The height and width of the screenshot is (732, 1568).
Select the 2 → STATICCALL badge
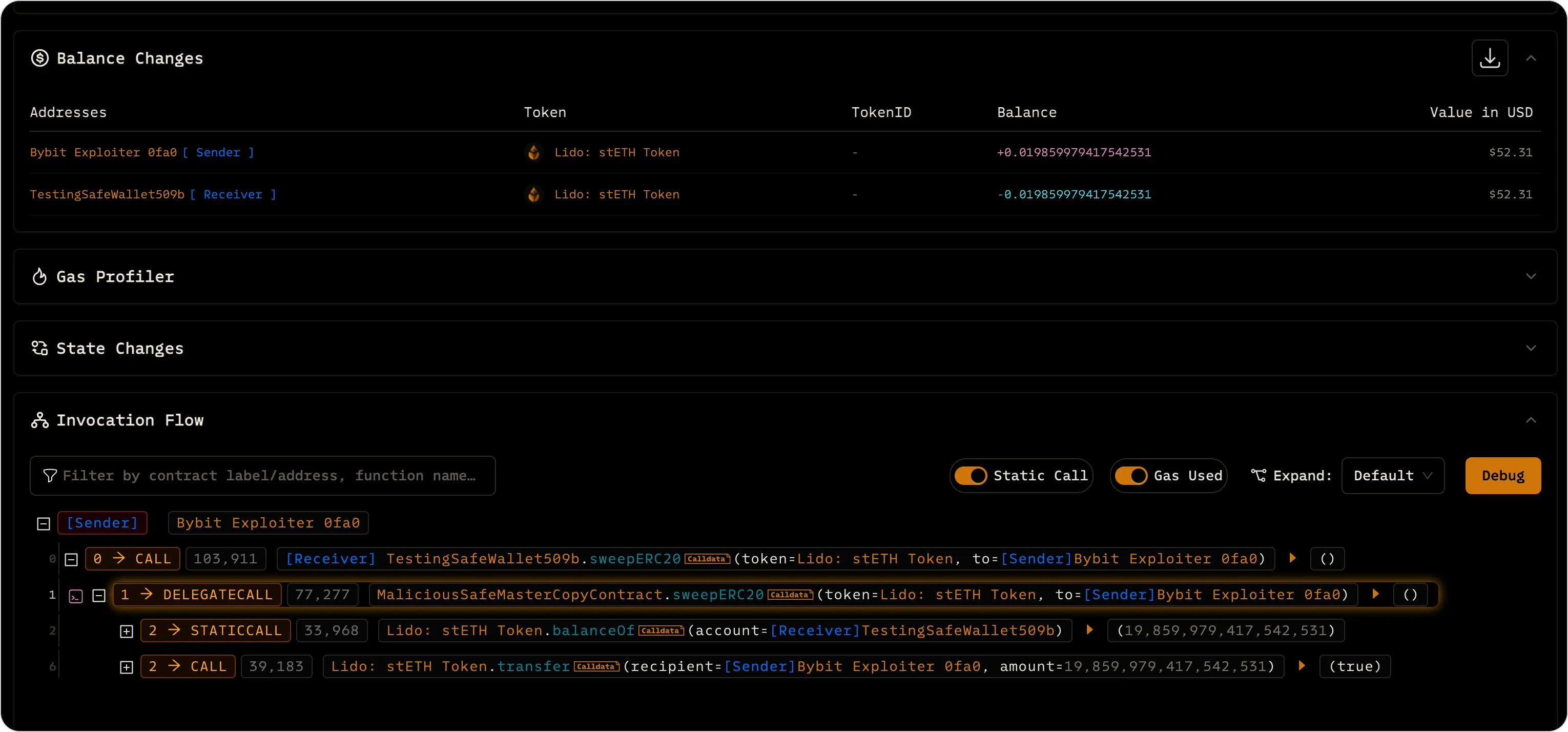click(x=216, y=631)
